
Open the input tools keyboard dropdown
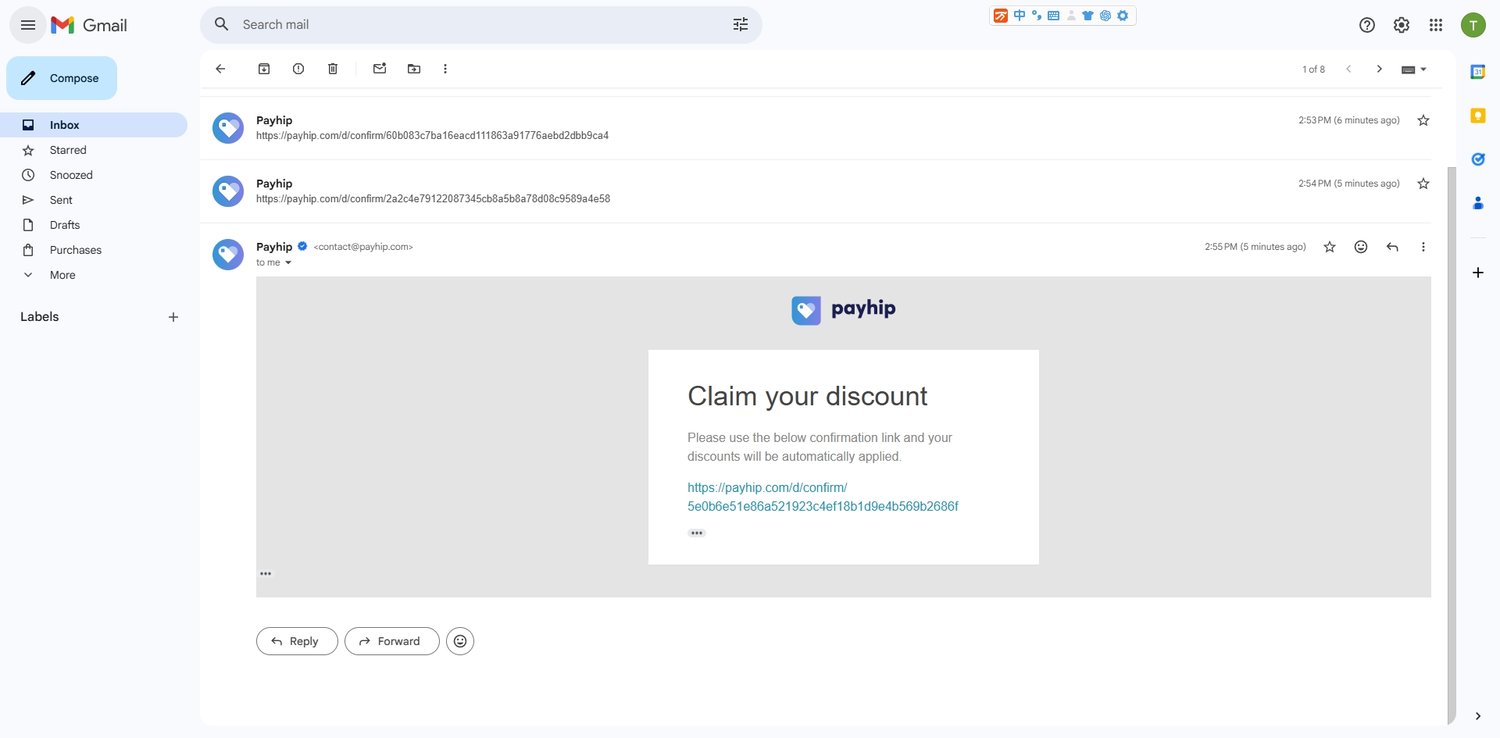tap(1414, 69)
